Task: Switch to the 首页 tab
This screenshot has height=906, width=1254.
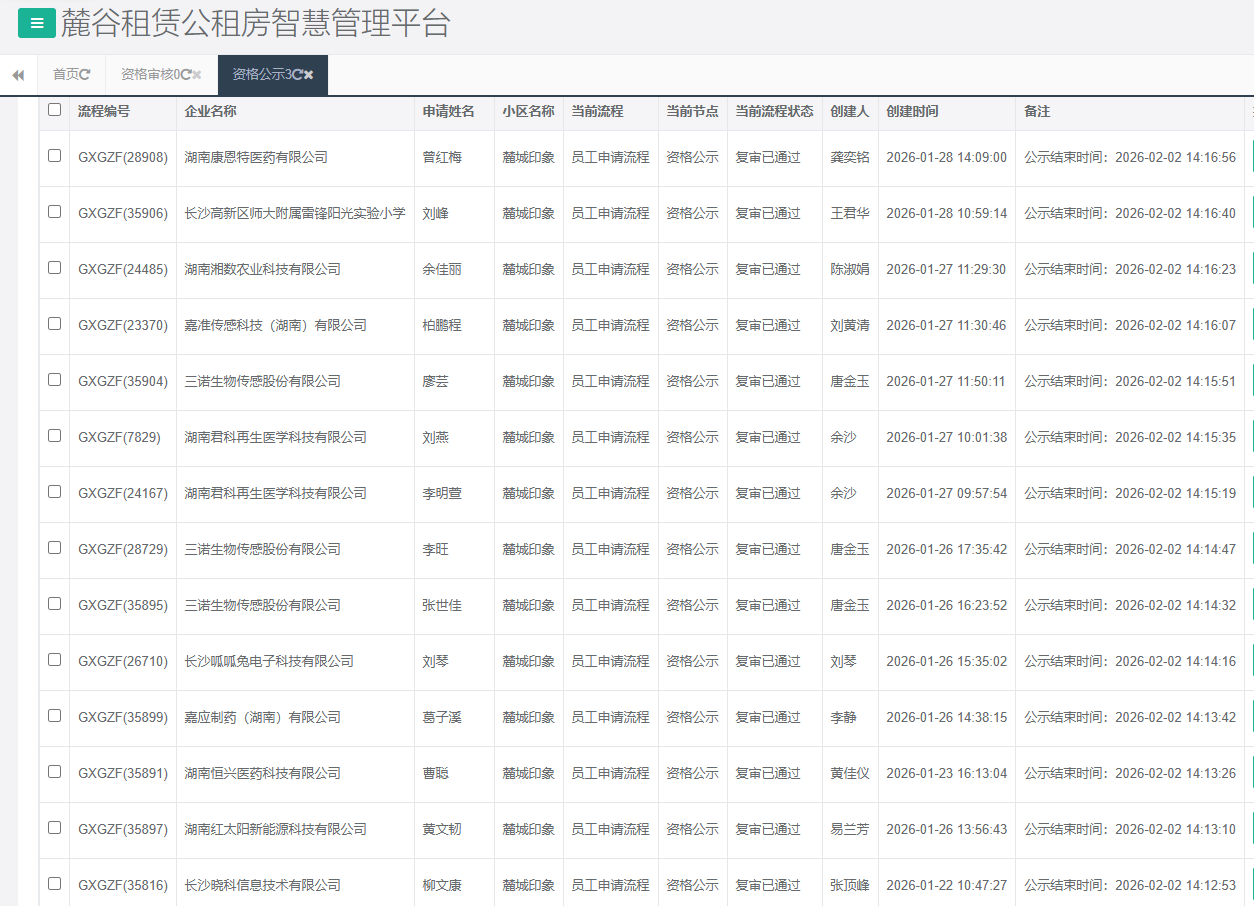Action: [63, 73]
